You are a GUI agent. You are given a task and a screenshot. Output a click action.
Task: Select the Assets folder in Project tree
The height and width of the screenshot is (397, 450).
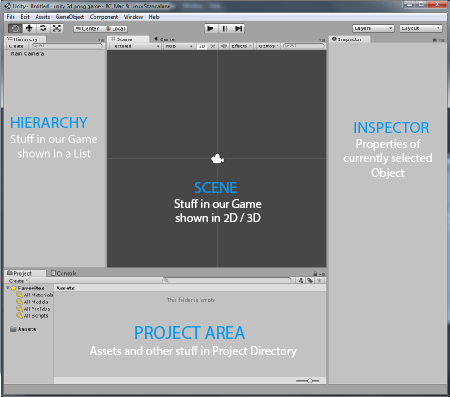point(23,329)
